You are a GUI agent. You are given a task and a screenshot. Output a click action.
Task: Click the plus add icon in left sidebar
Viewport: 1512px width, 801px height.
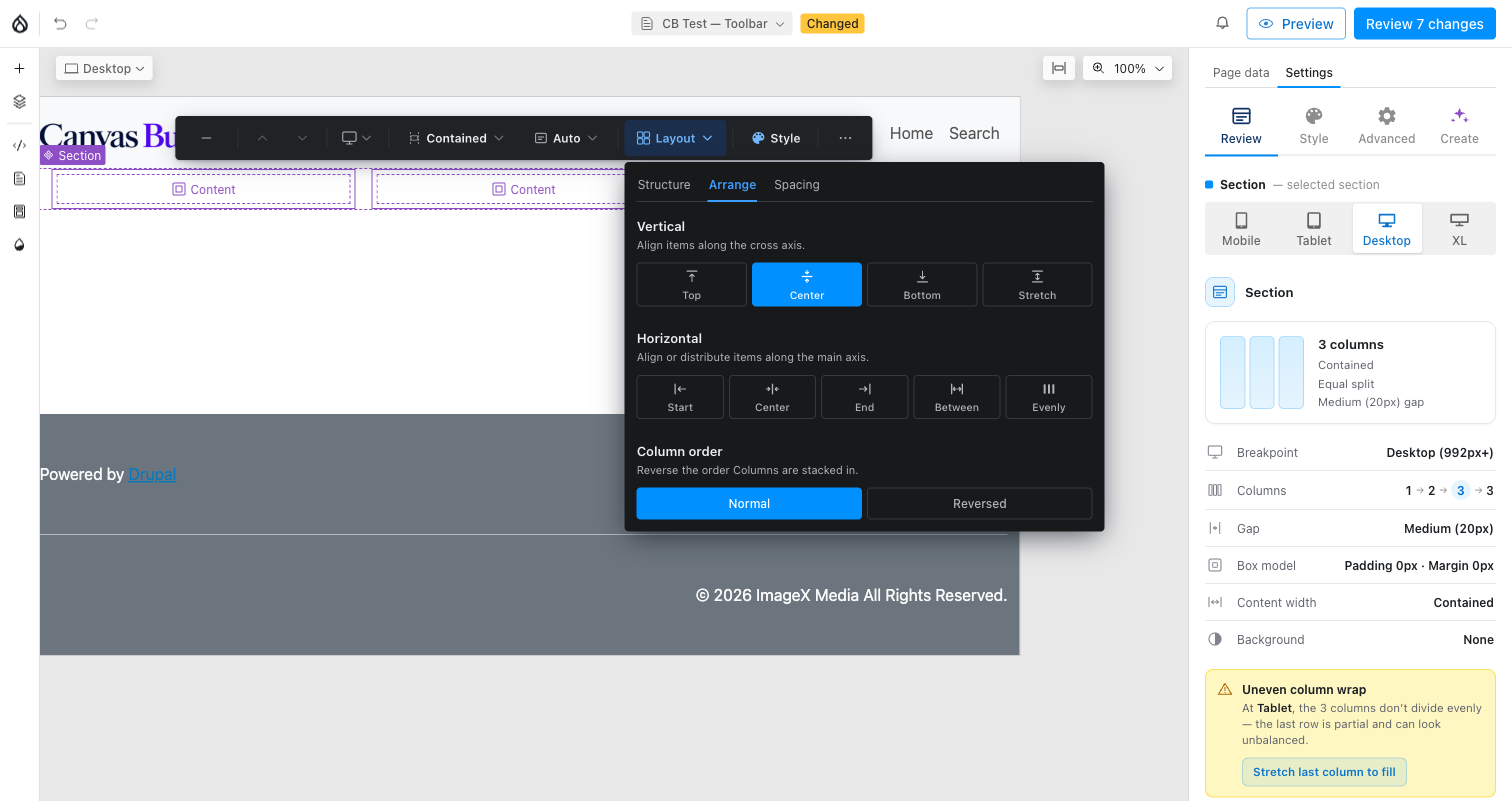coord(19,69)
